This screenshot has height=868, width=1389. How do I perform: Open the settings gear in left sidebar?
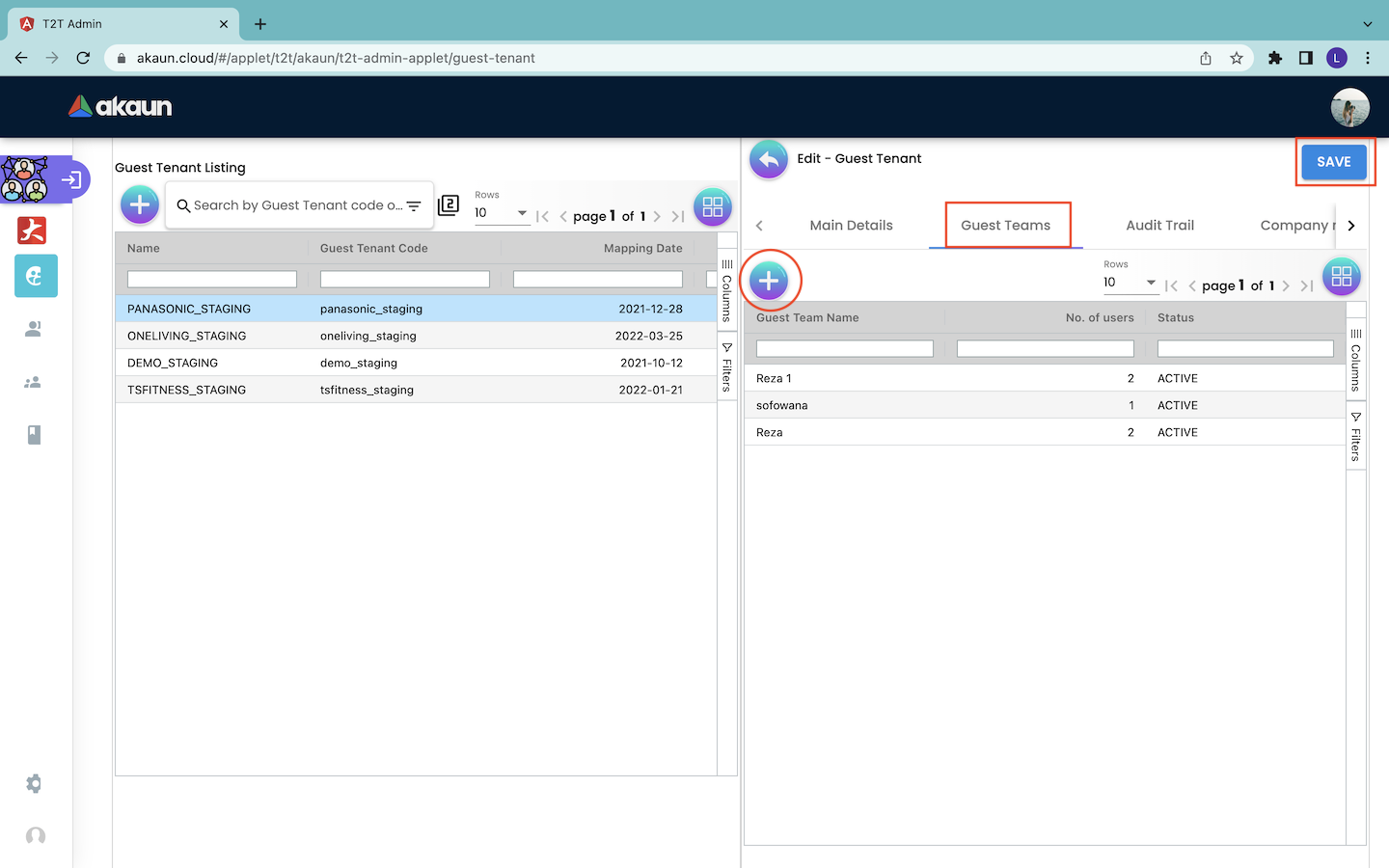pyautogui.click(x=35, y=783)
